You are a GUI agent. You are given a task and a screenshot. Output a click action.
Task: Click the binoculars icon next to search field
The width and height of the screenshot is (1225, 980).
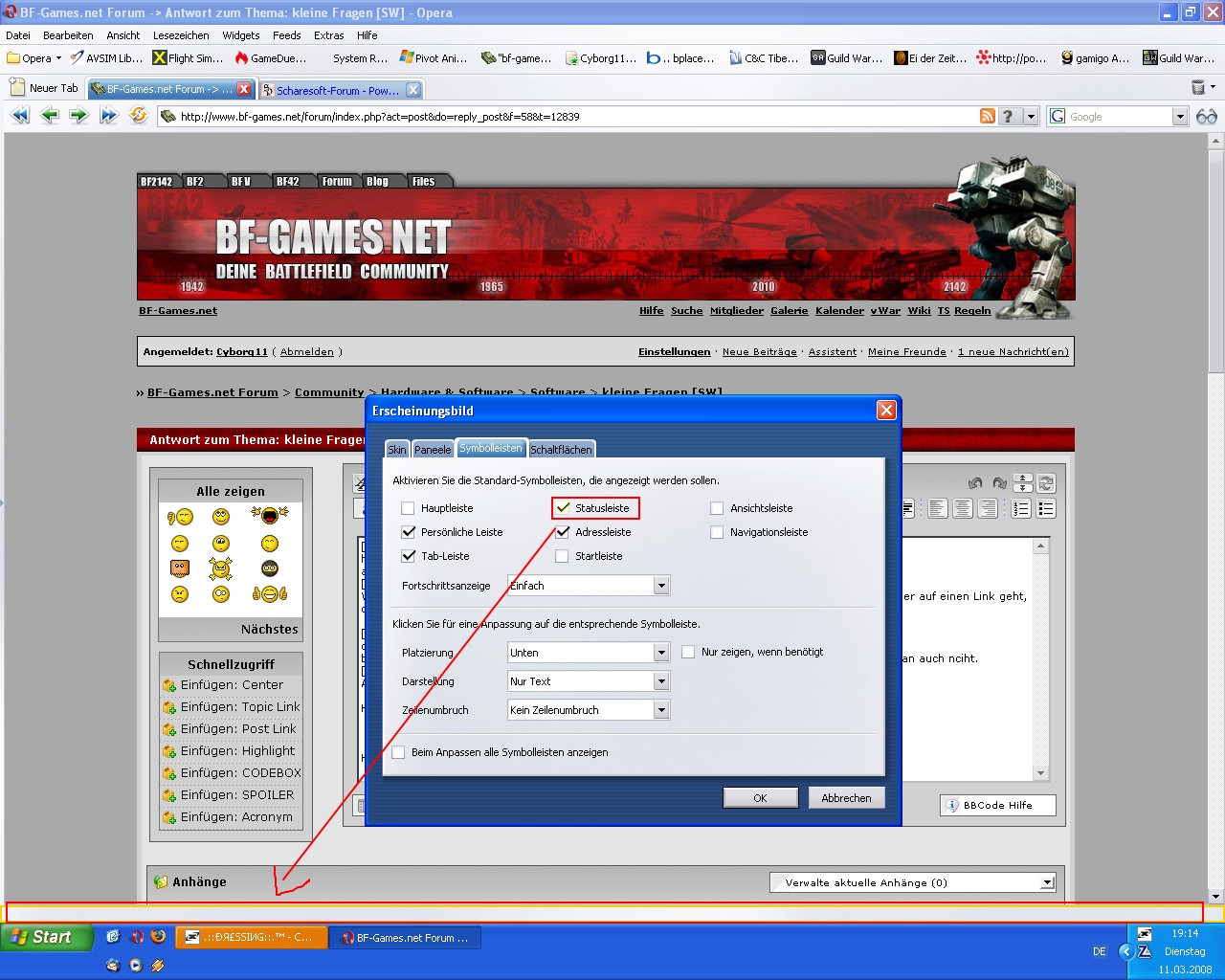tap(1207, 116)
